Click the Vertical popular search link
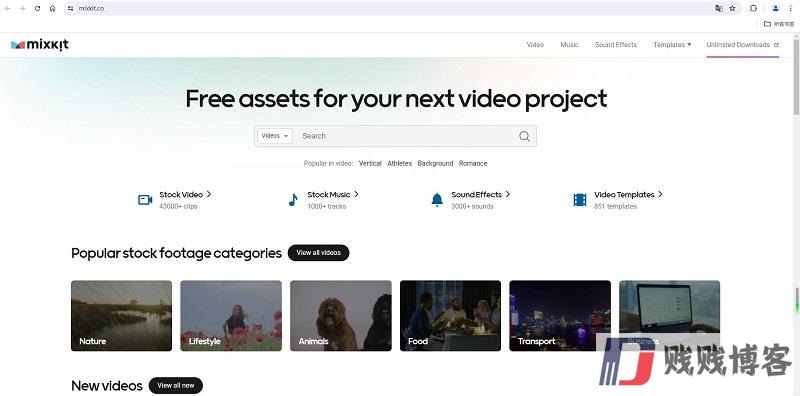800x396 pixels. click(x=370, y=163)
